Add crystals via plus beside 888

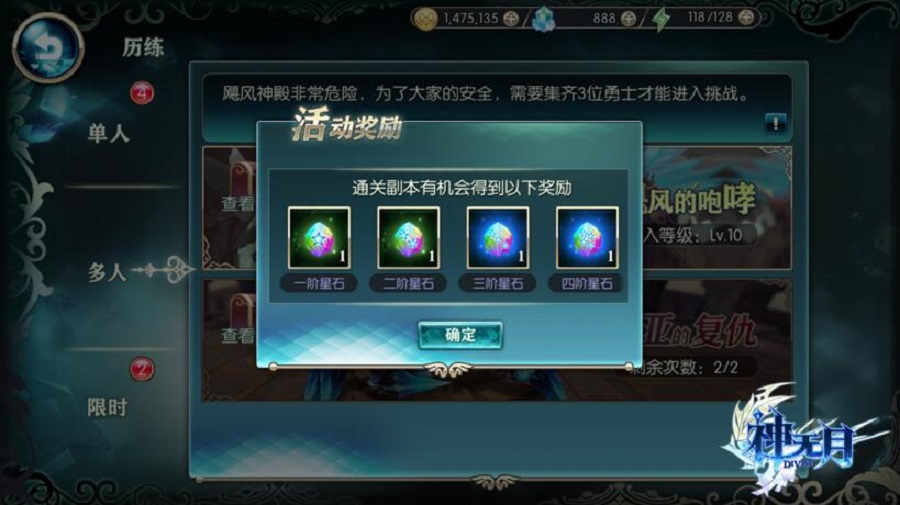629,18
